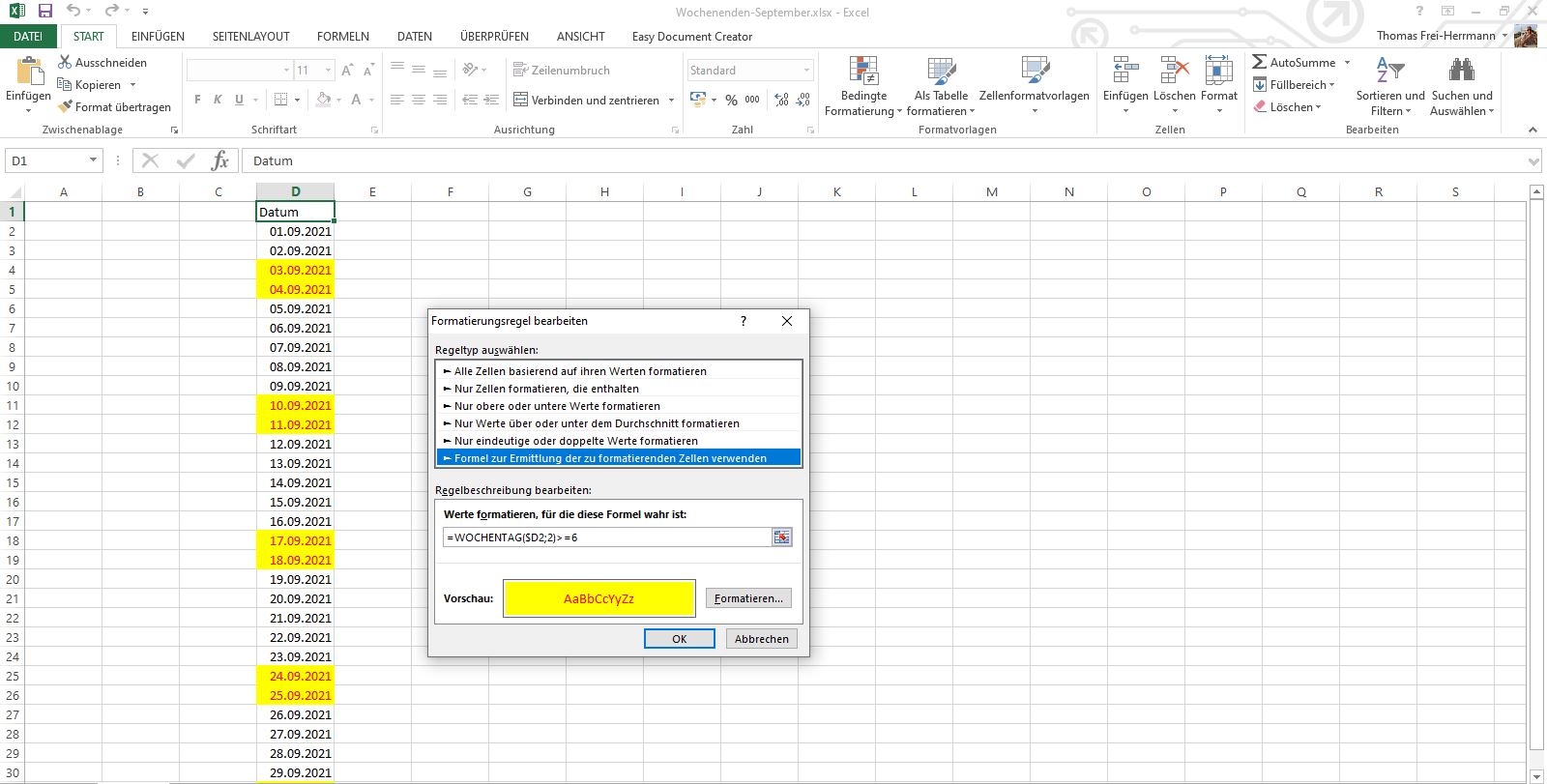Toggle italic formatting button K
Image resolution: width=1547 pixels, height=784 pixels.
[x=218, y=100]
